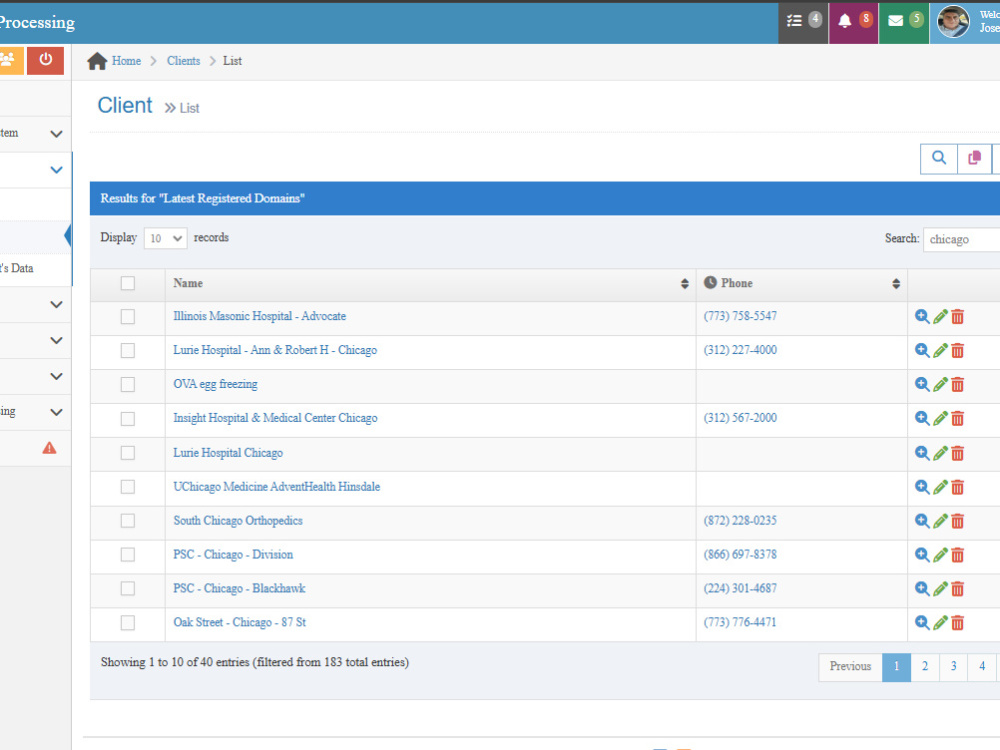Edit Illinois Masonic Hospital - Advocate with pencil
The width and height of the screenshot is (1000, 750).
940,316
